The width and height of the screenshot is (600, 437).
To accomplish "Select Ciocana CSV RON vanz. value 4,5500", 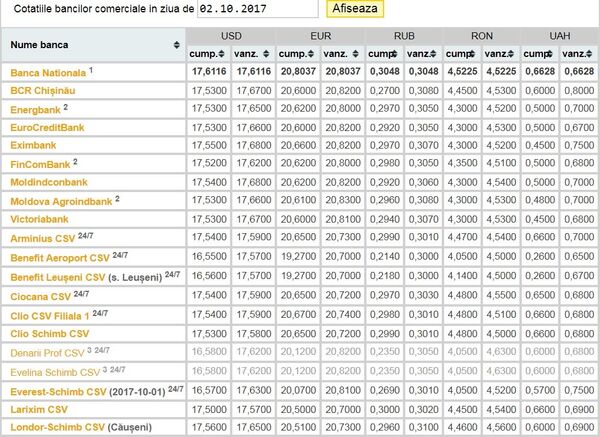I will (x=501, y=295).
